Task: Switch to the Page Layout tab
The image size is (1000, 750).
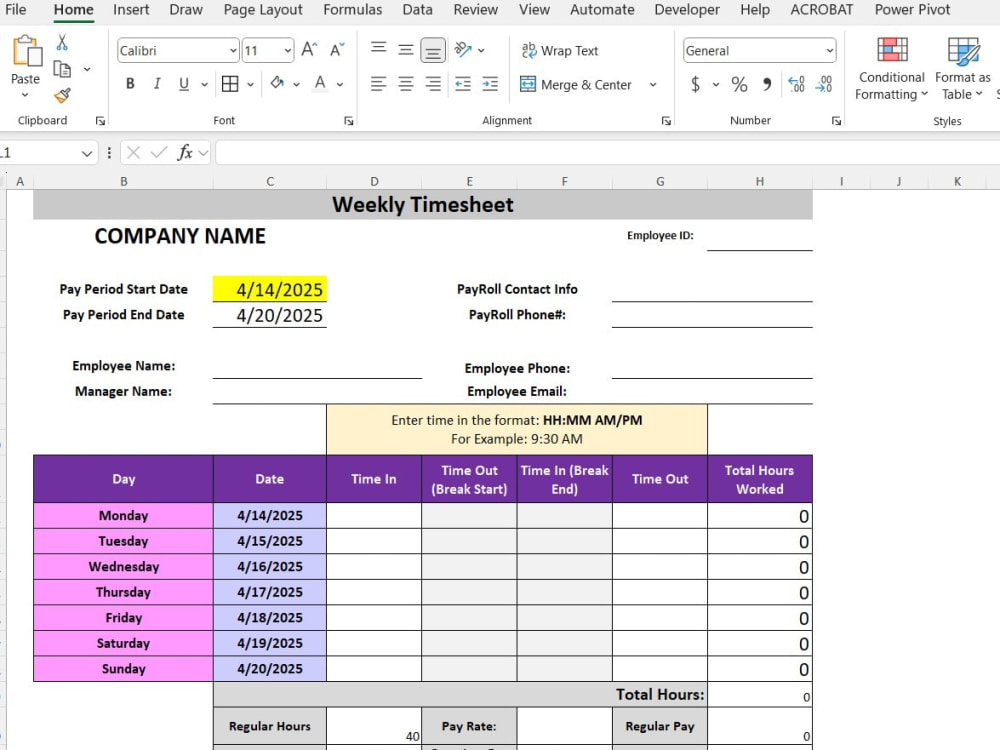Action: [x=263, y=10]
